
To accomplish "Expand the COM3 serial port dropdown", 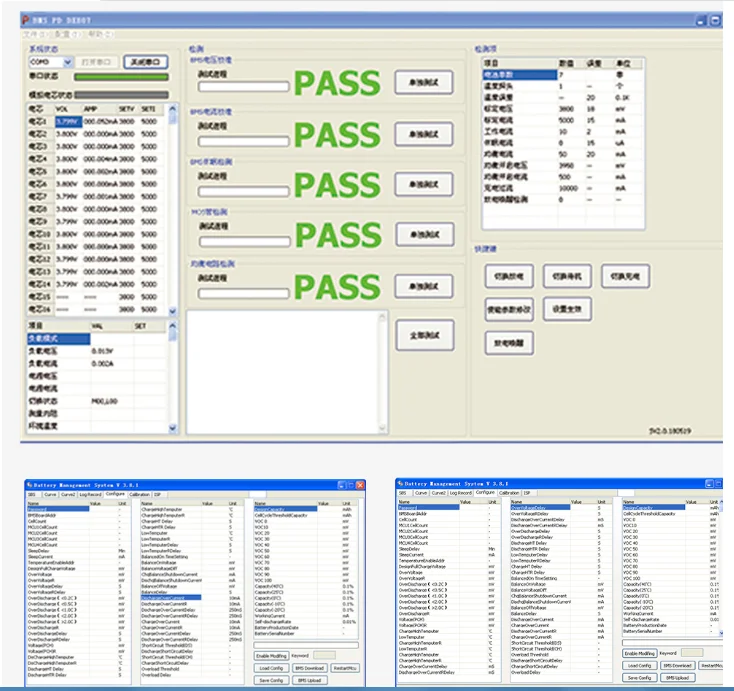I will (x=68, y=62).
